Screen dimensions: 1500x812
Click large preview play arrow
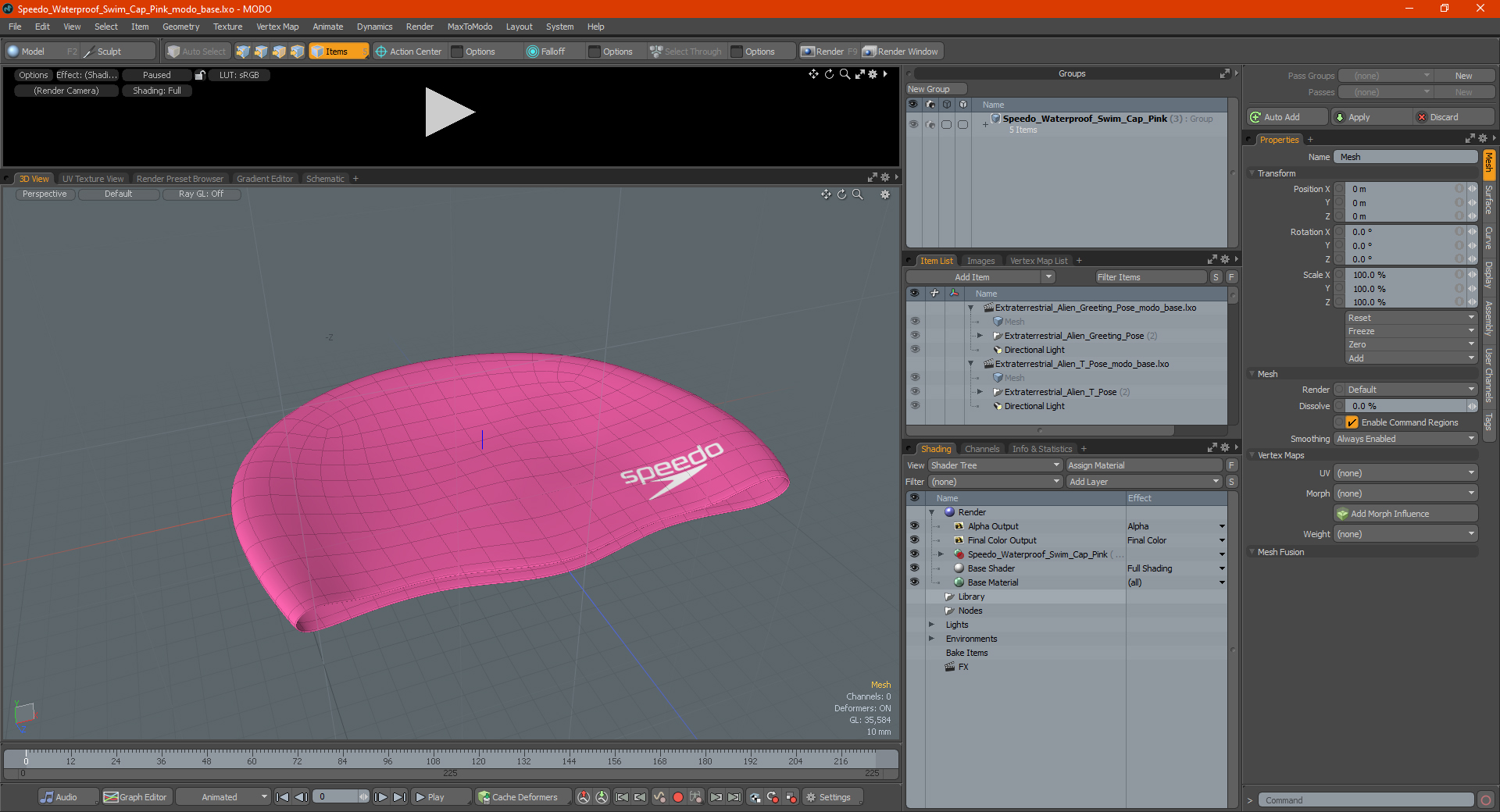coord(449,112)
